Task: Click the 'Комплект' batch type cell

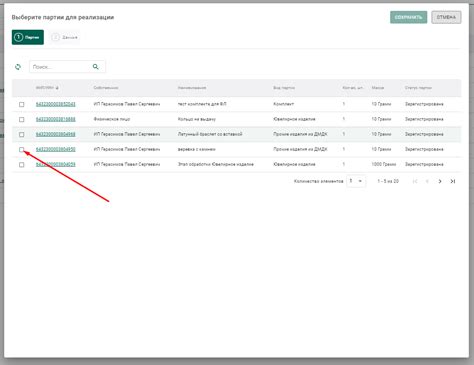Action: (284, 104)
